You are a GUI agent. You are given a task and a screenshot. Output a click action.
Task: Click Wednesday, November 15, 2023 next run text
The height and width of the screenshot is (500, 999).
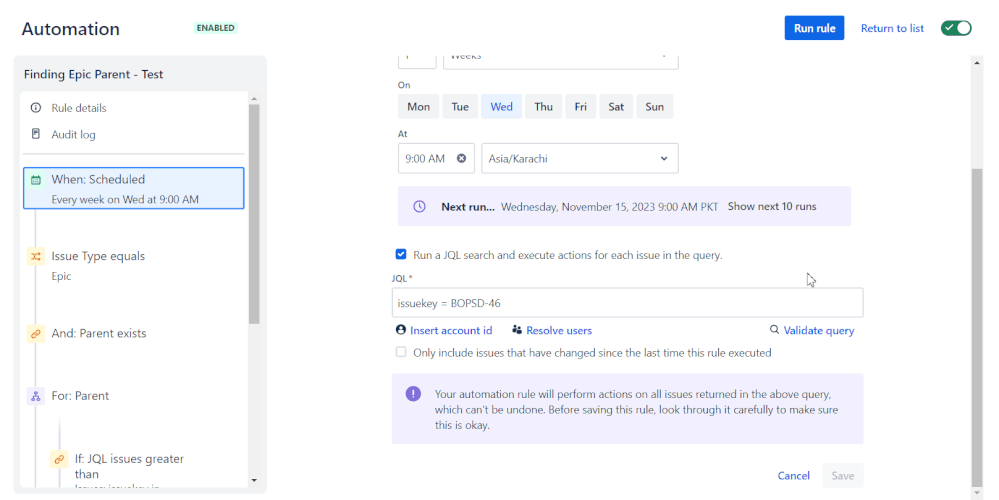click(609, 206)
